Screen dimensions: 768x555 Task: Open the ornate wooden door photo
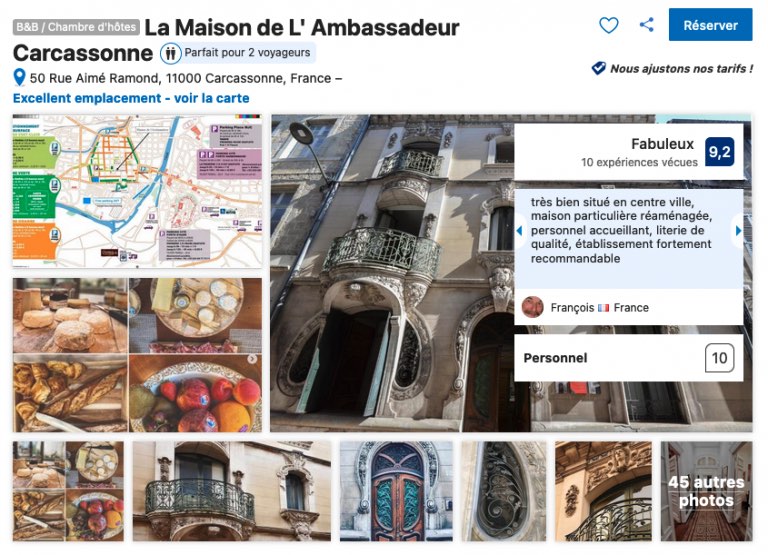396,491
